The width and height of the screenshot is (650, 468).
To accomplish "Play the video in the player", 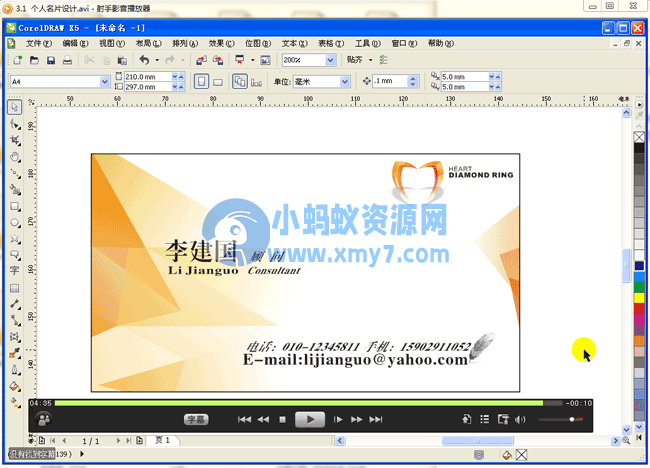I will click(x=310, y=420).
